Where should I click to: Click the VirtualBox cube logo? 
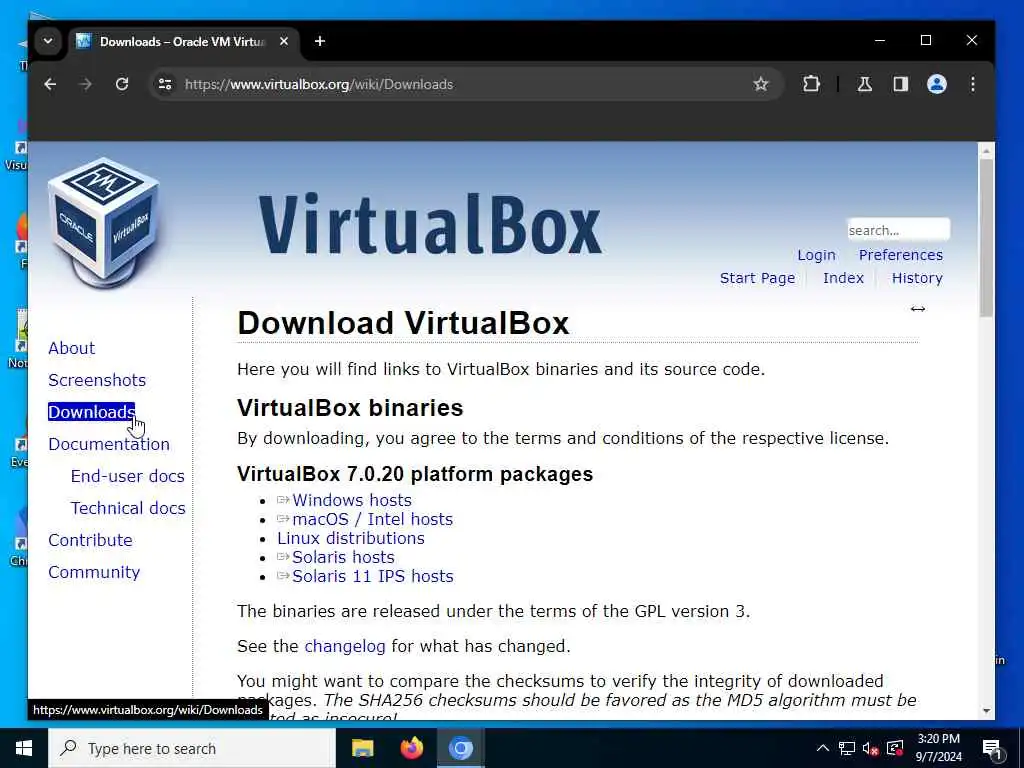point(104,222)
